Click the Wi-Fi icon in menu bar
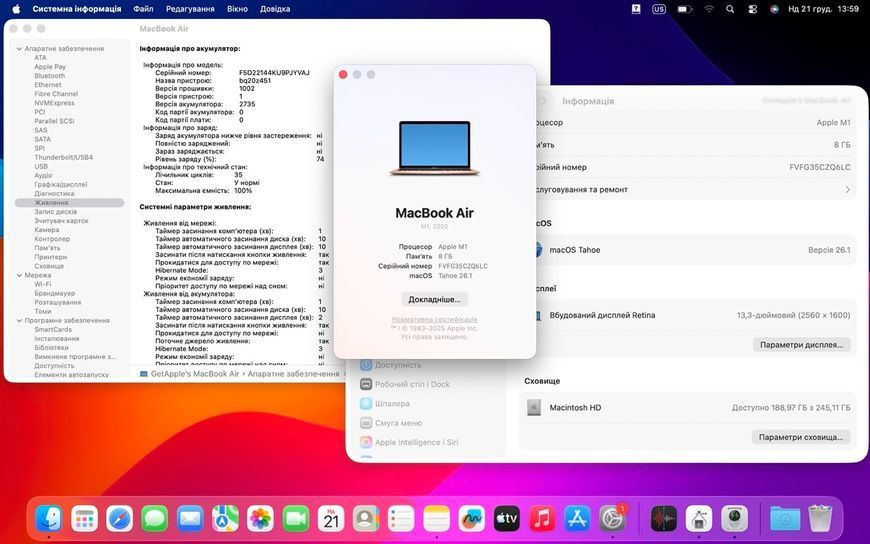The height and width of the screenshot is (544, 870). click(709, 9)
